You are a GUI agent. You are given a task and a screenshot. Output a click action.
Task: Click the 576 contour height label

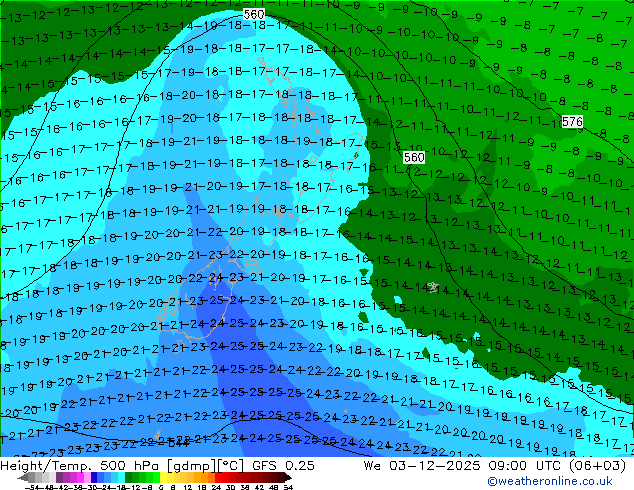pos(572,122)
